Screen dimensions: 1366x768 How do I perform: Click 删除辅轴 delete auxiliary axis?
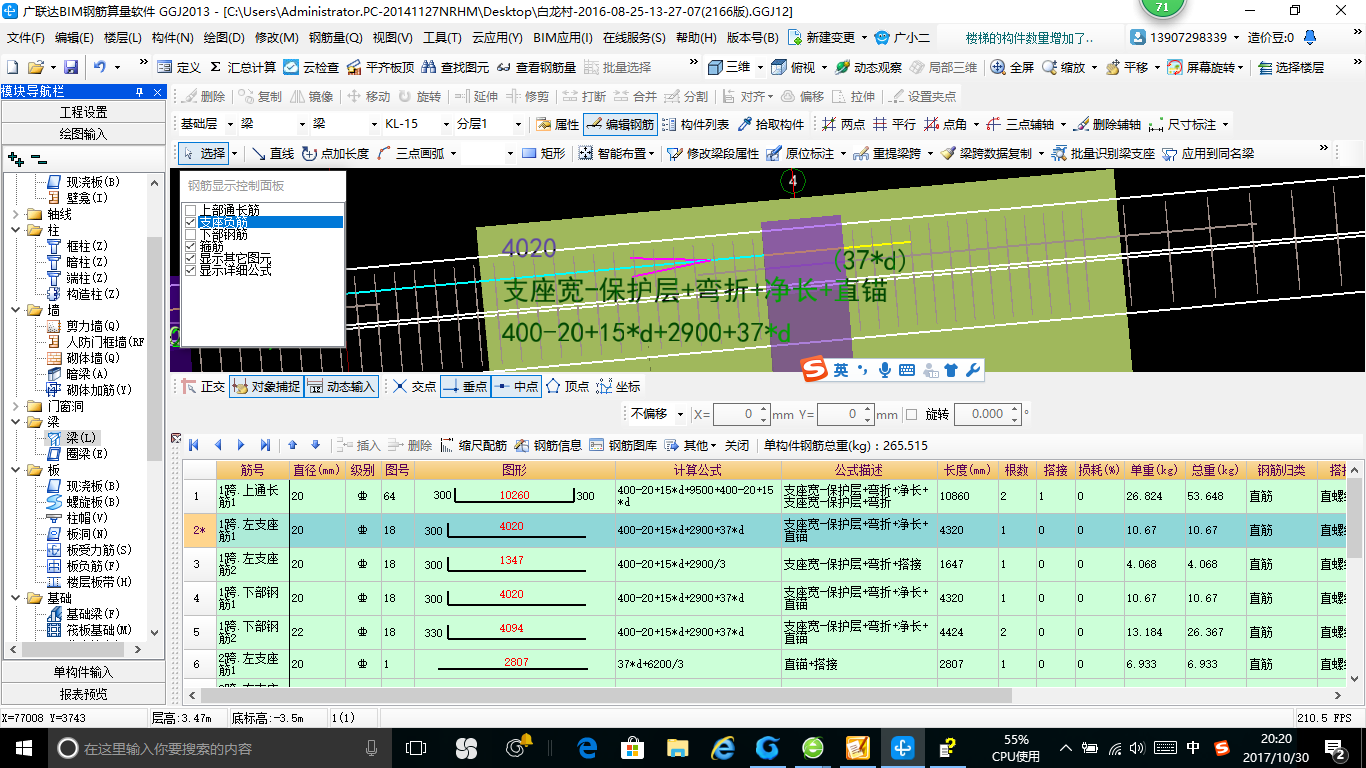(1107, 125)
